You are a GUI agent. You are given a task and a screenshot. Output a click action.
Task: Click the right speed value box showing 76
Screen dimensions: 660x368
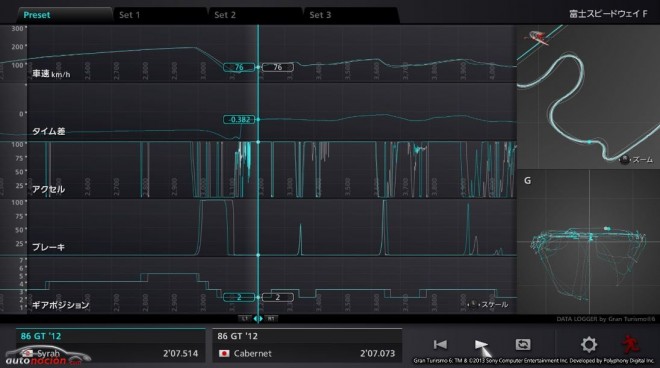278,67
